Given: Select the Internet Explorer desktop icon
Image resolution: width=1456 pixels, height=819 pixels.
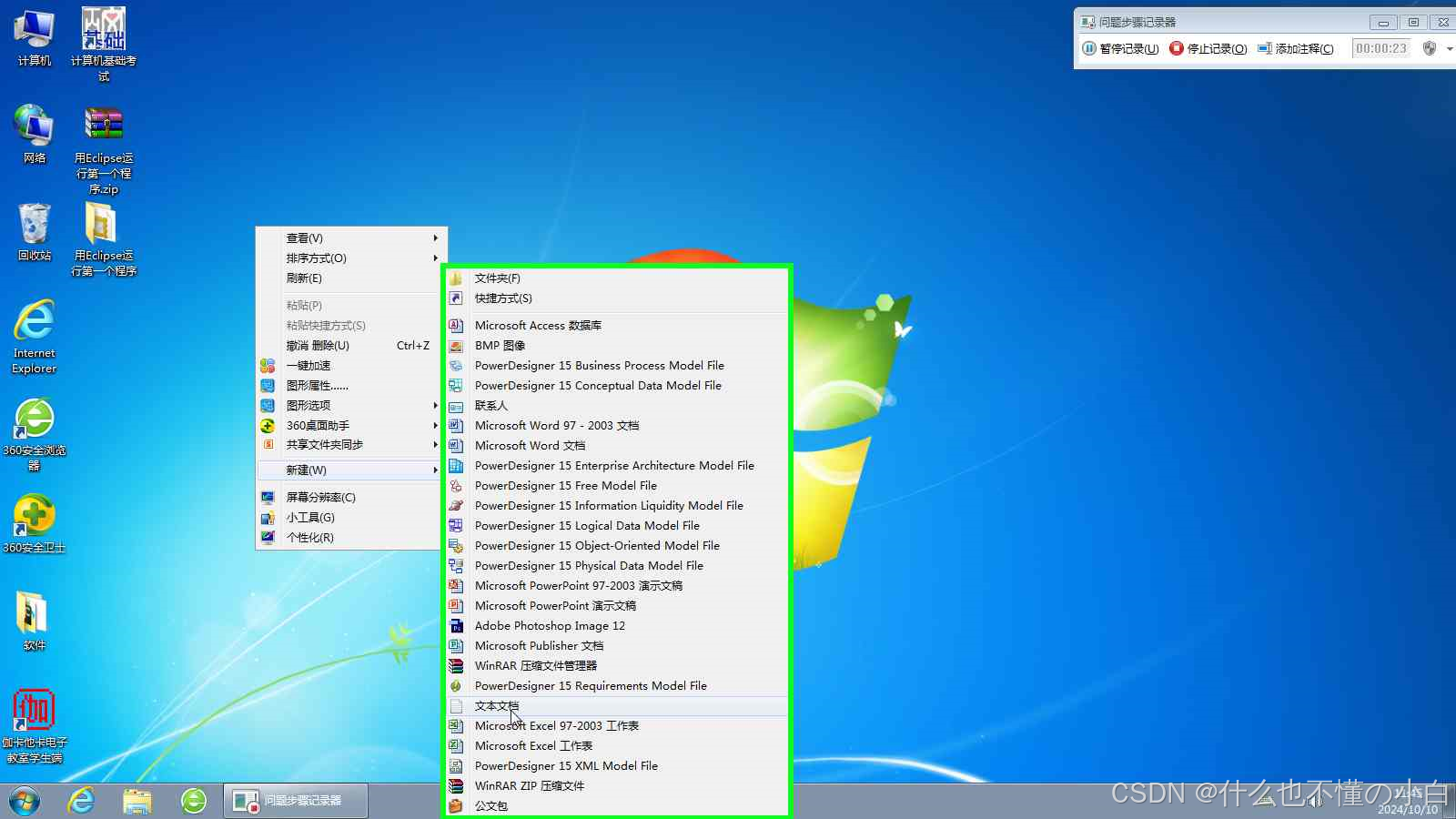Looking at the screenshot, I should 34,337.
